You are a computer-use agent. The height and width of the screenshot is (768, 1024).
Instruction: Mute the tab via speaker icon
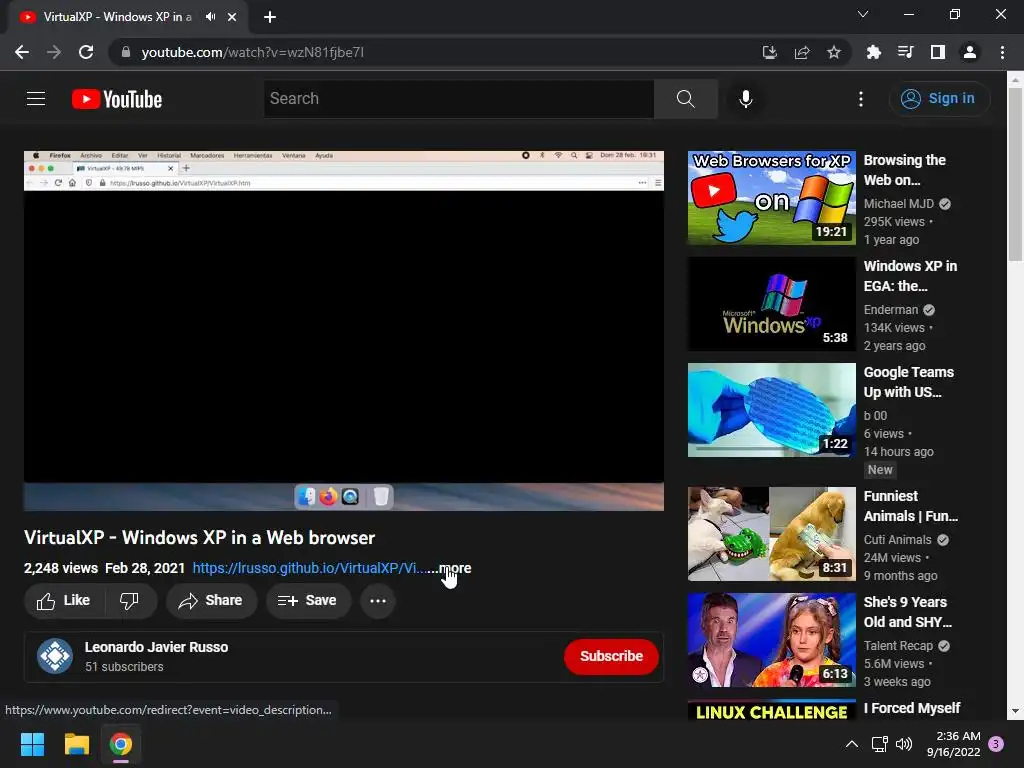click(210, 17)
